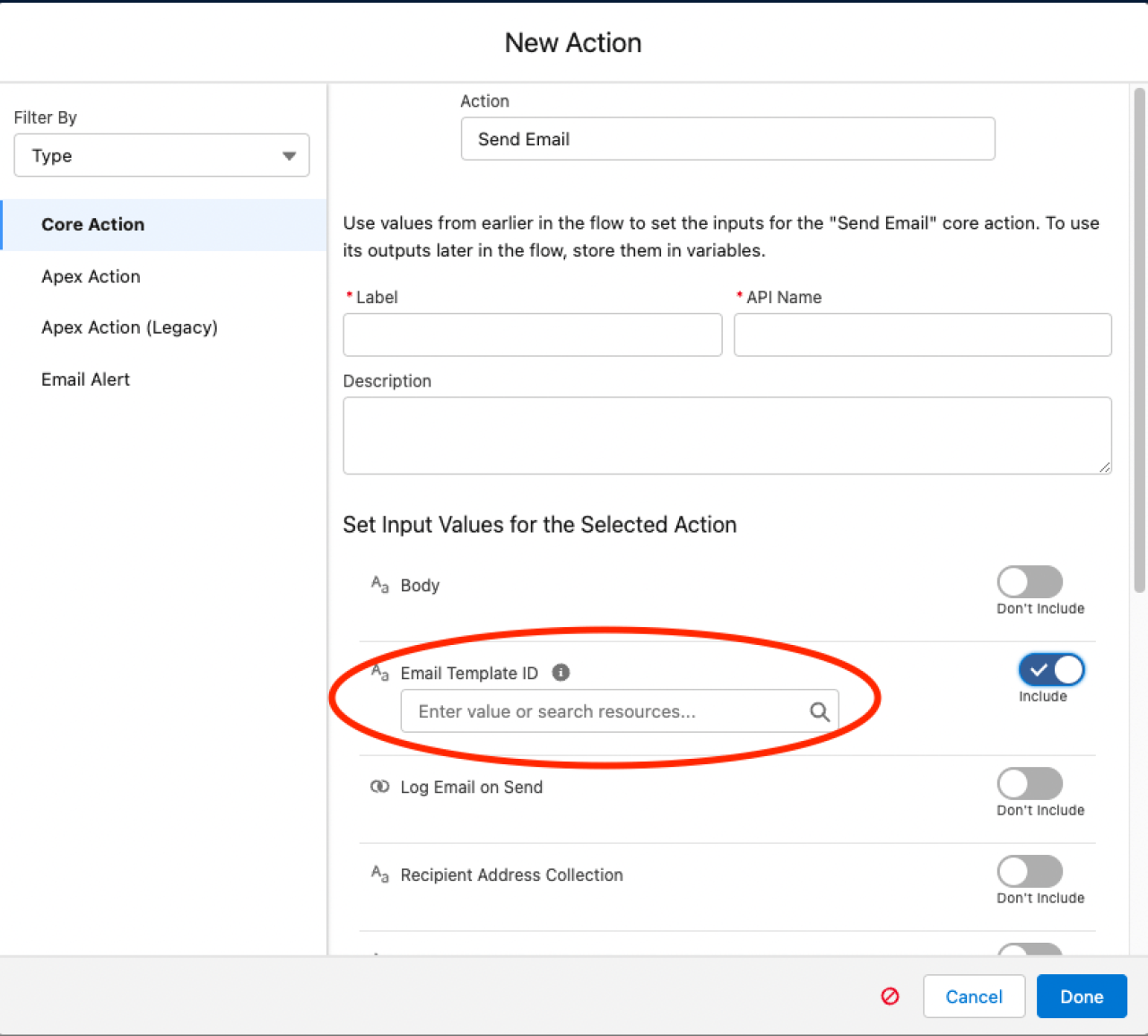Focus the API Name input field
The width and height of the screenshot is (1148, 1036).
[x=922, y=335]
